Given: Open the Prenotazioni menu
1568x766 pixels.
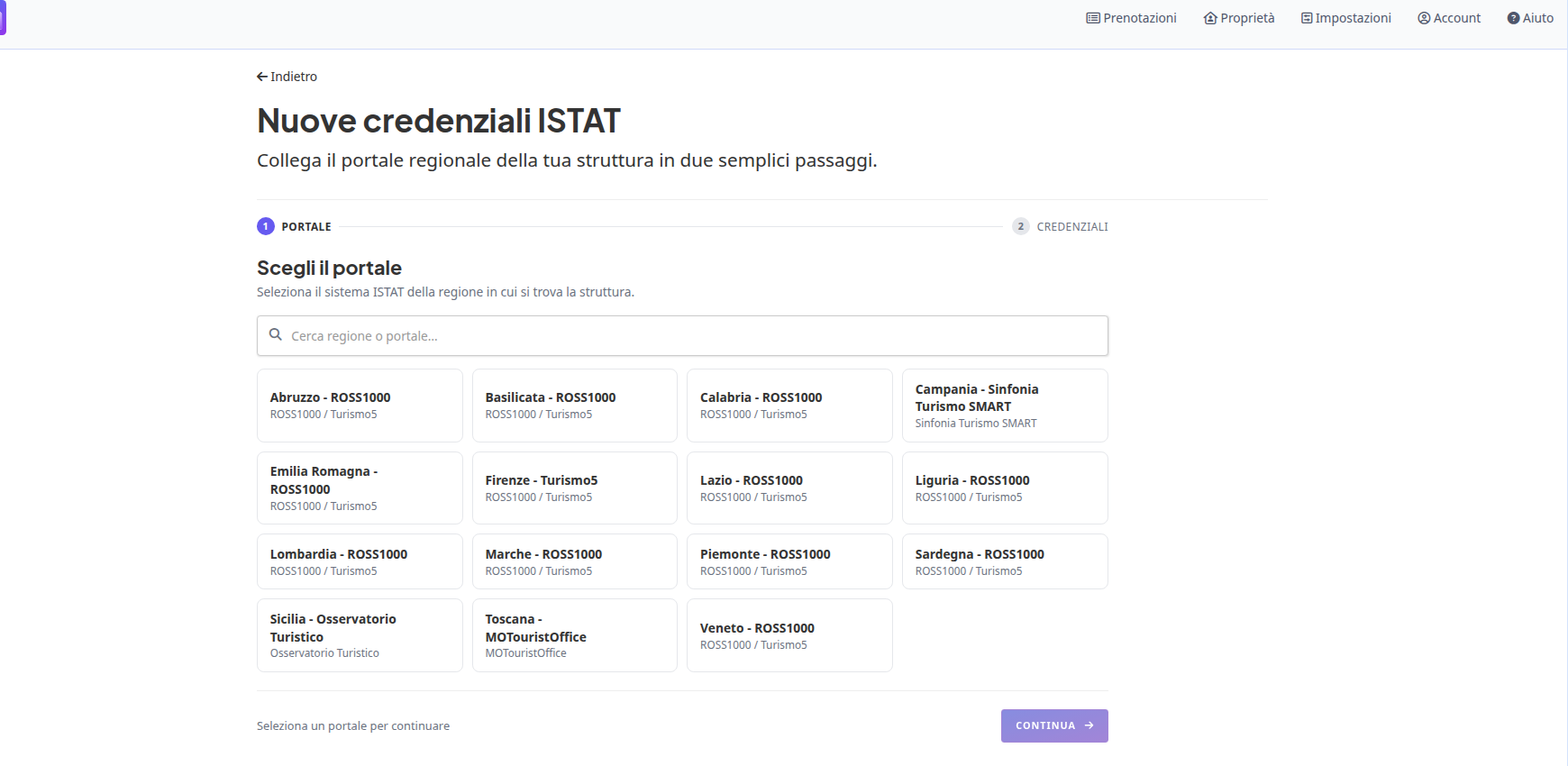Looking at the screenshot, I should point(1131,18).
